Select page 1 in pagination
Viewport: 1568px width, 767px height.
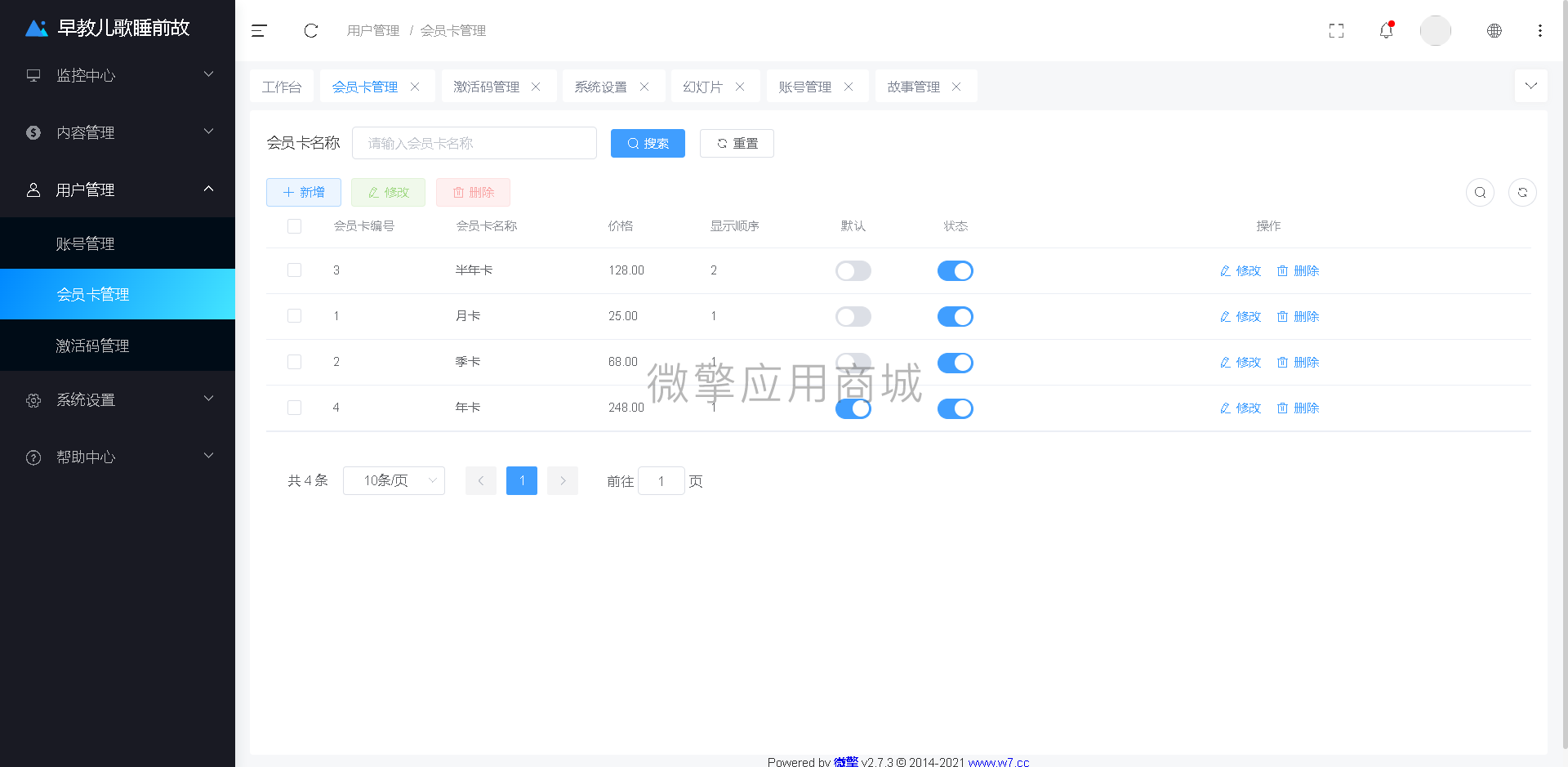coord(522,481)
